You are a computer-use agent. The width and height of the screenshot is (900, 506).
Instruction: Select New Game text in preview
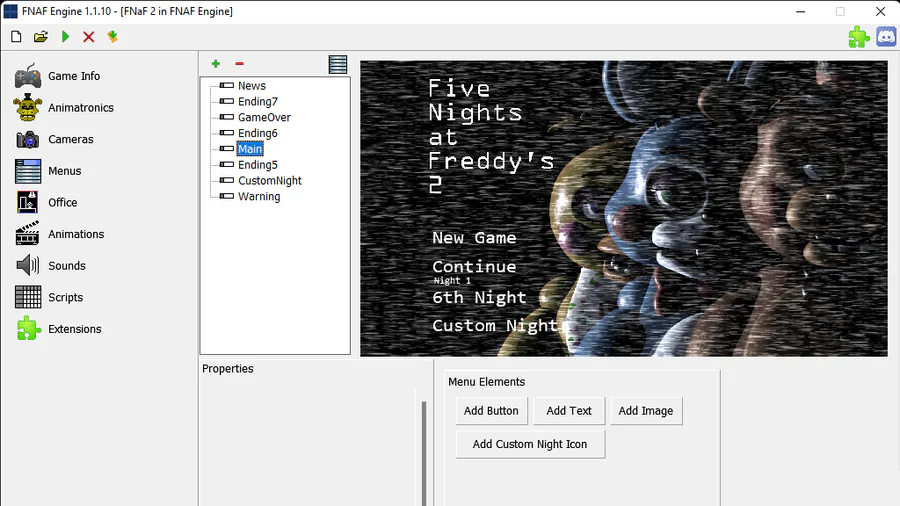point(474,238)
